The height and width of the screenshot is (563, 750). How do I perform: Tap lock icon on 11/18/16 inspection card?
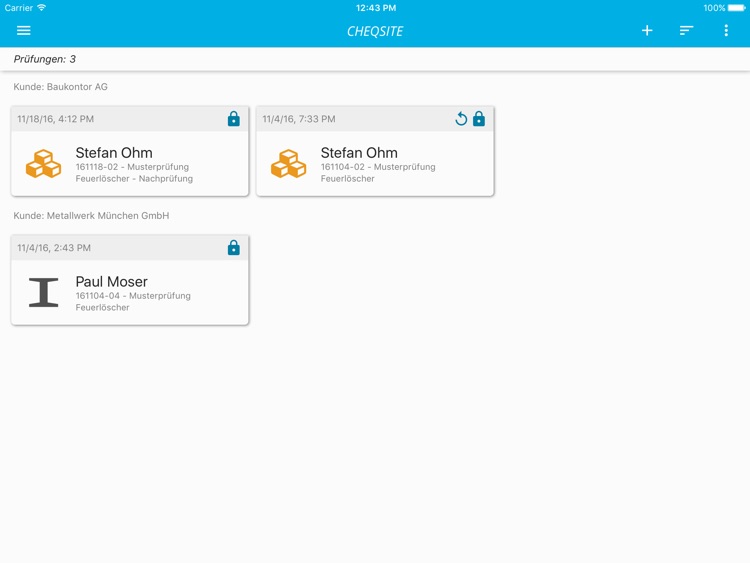tap(233, 119)
